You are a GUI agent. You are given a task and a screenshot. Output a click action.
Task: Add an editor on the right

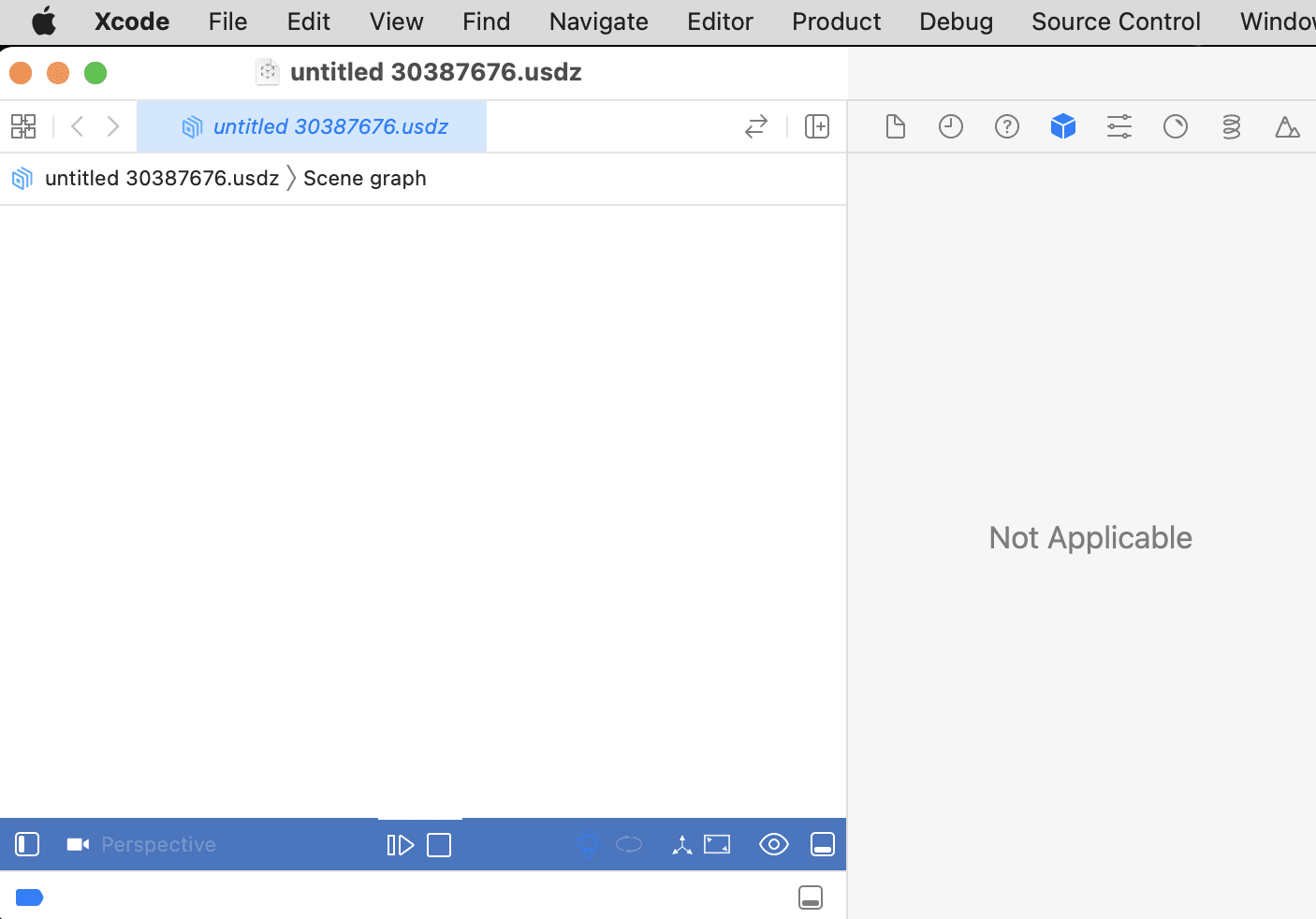click(x=817, y=126)
